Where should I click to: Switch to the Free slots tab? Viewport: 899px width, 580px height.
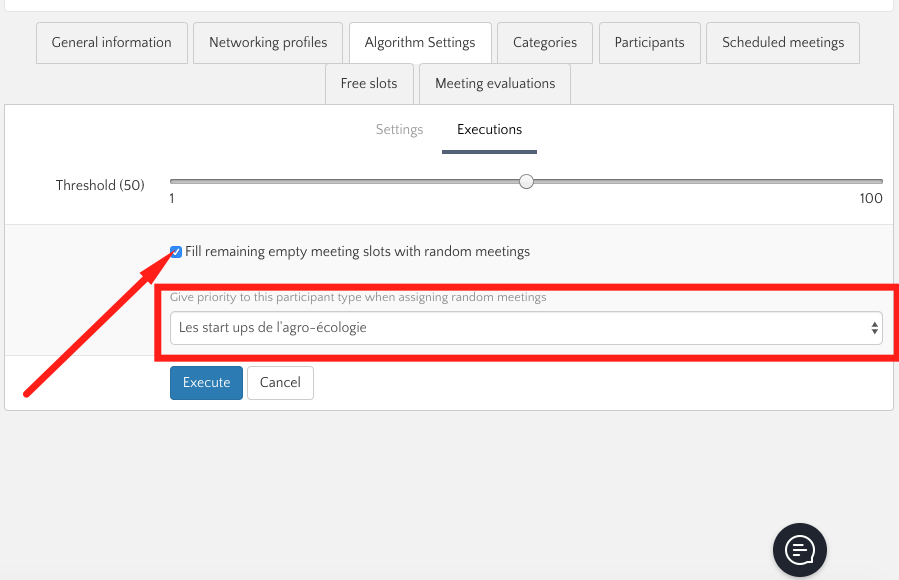pos(369,84)
